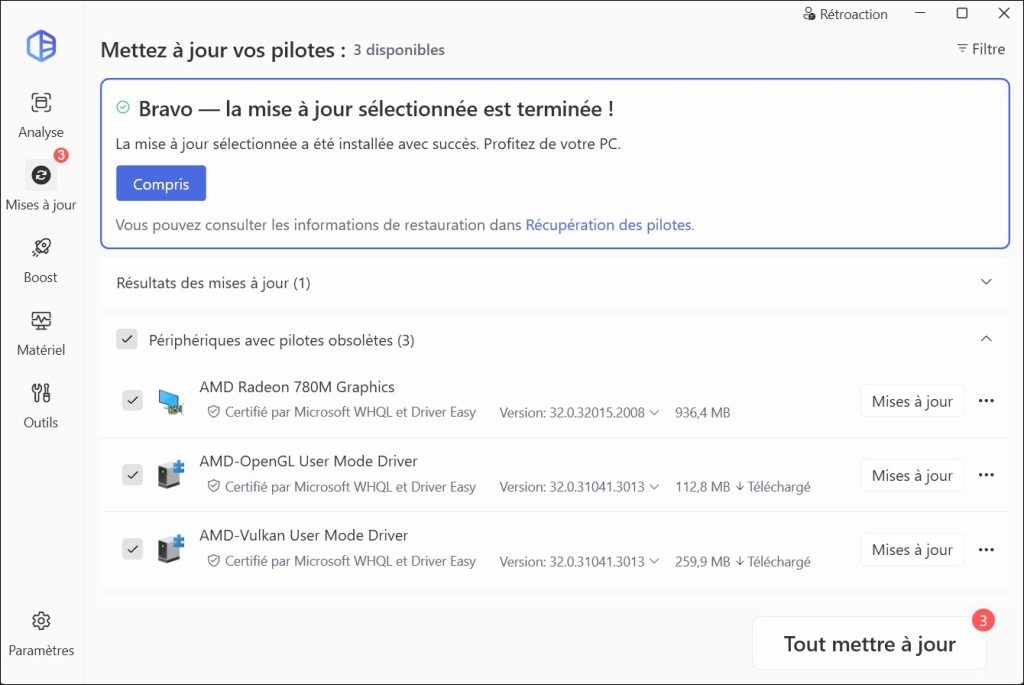Click the Bravo update-finished heading
Viewport: 1024px width, 685px height.
376,108
